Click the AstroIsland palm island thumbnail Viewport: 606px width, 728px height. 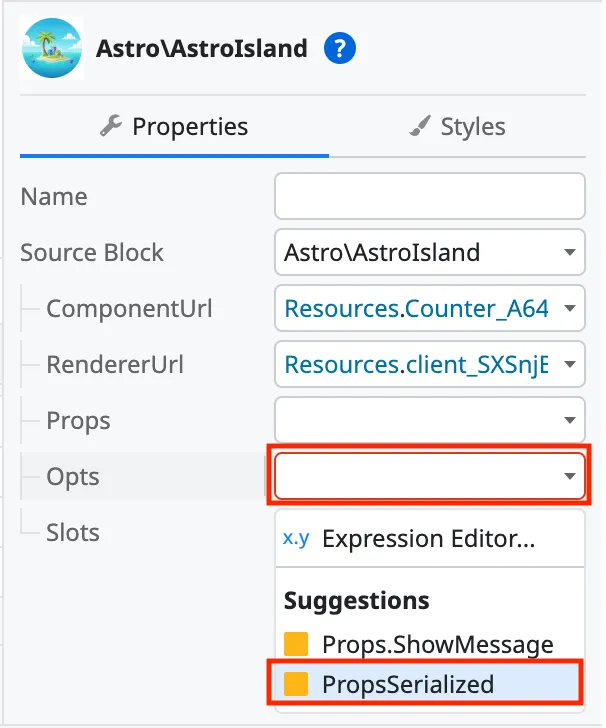[x=52, y=48]
